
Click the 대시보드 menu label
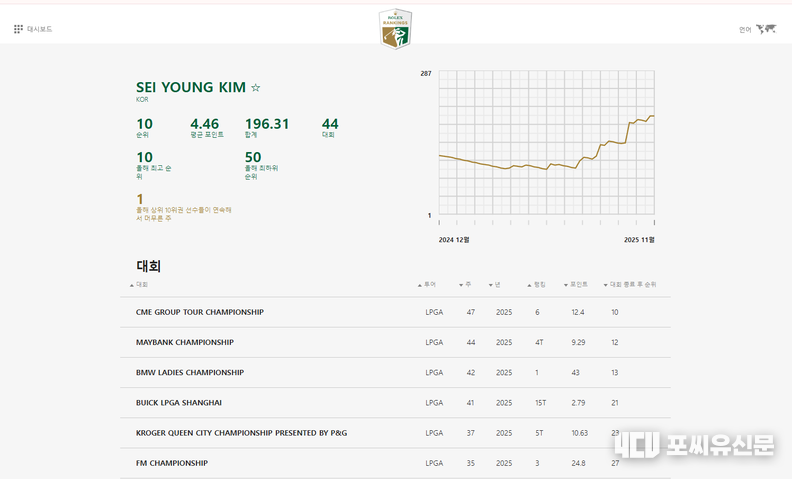[40, 29]
